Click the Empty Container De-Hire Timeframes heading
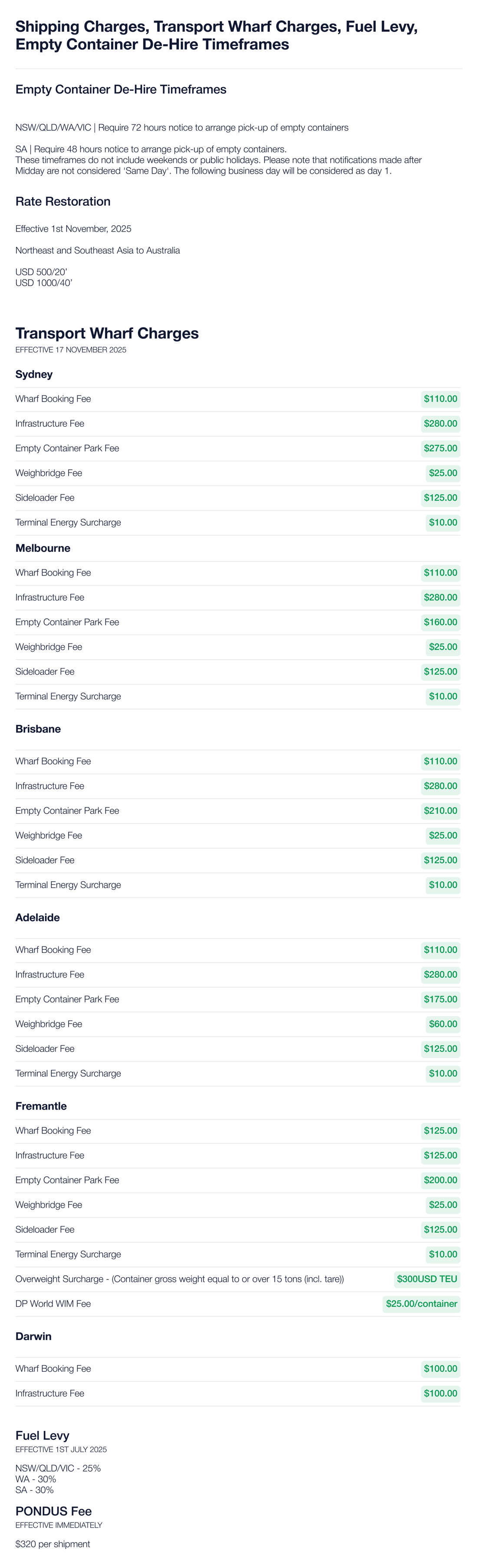Image resolution: width=486 pixels, height=1568 pixels. pyautogui.click(x=121, y=89)
